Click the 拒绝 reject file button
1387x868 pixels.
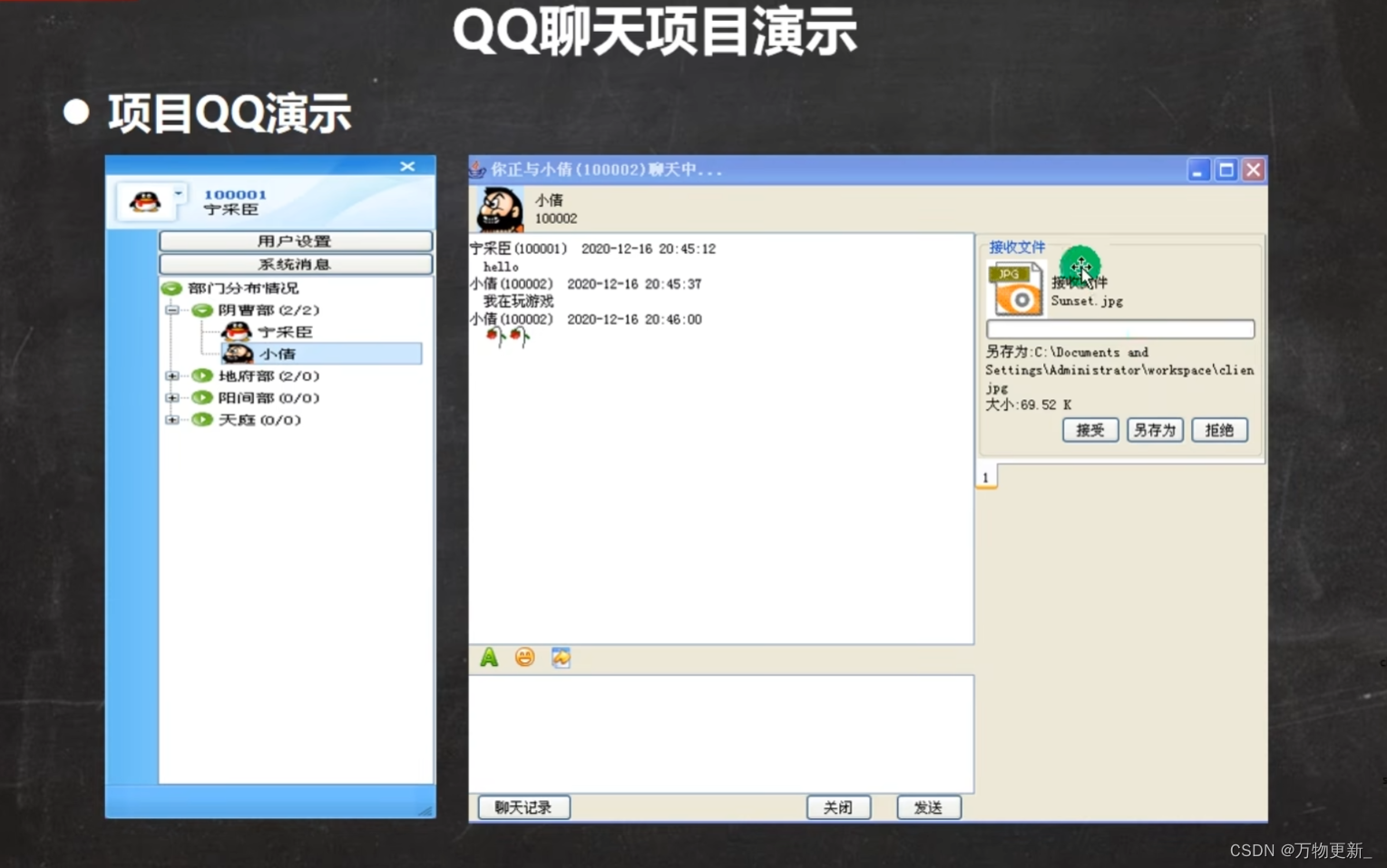tap(1219, 430)
